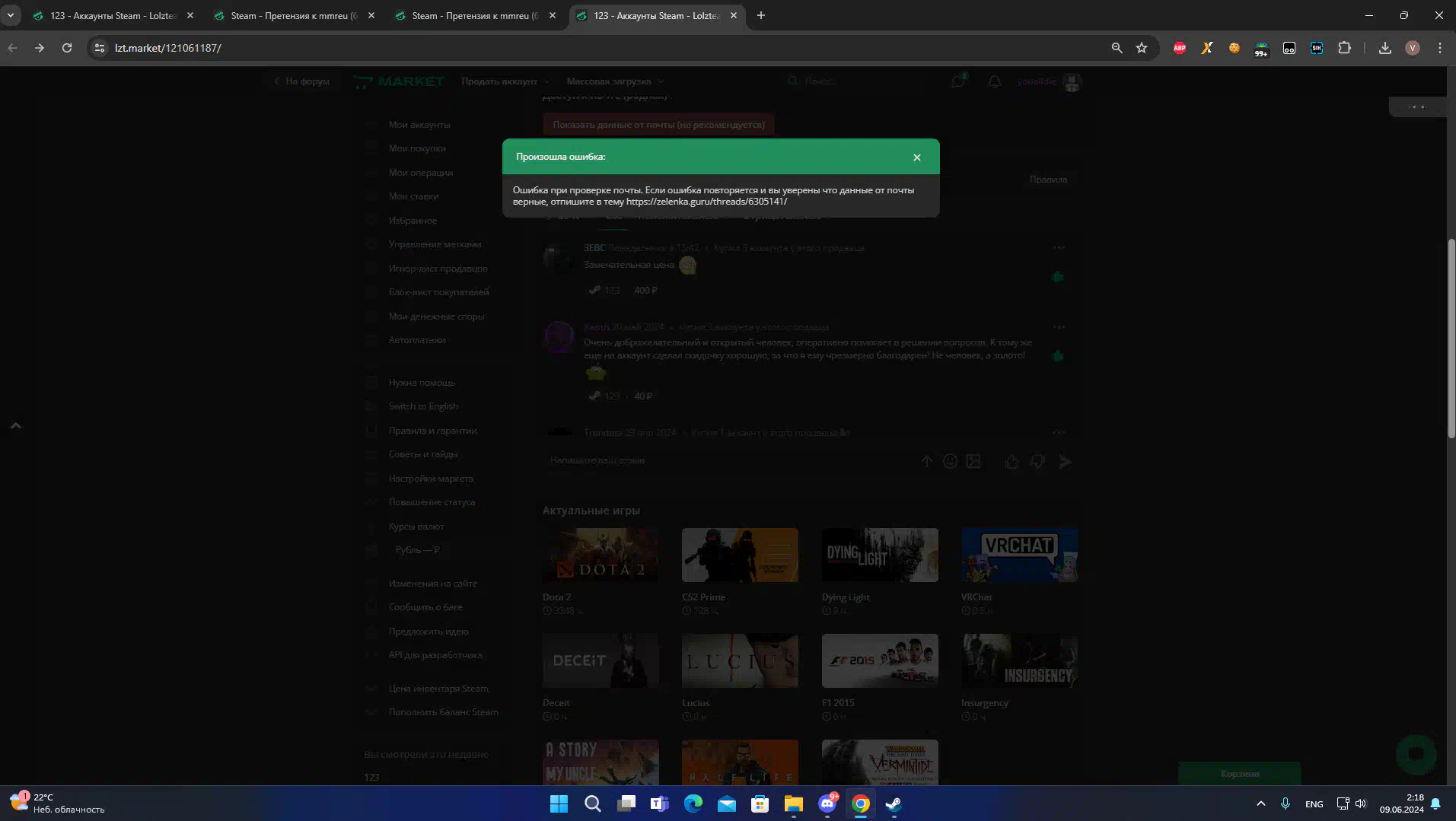This screenshot has width=1456, height=821.
Task: Expand Продать аккаунт dropdown
Action: click(504, 81)
